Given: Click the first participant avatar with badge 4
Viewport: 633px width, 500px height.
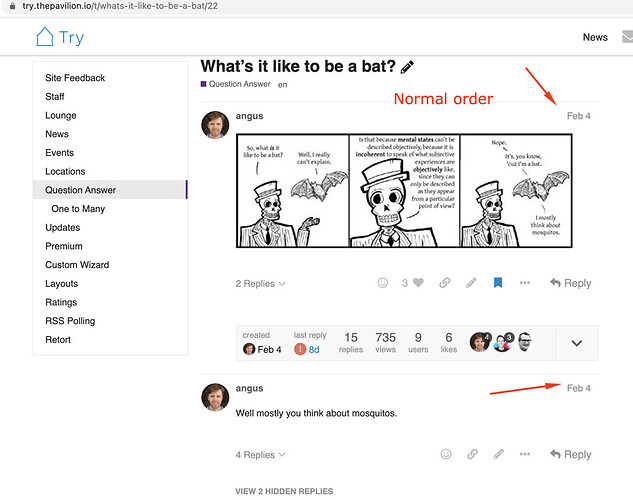Looking at the screenshot, I should click(x=480, y=343).
